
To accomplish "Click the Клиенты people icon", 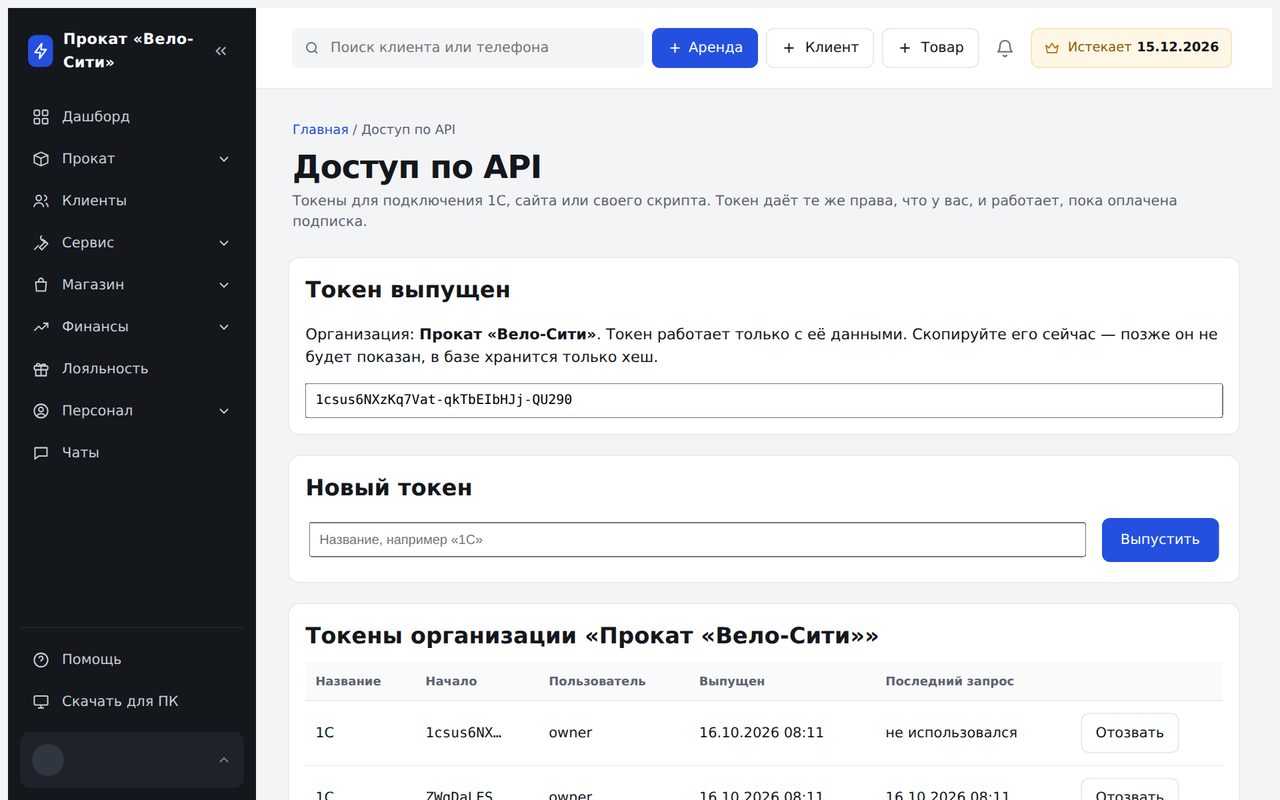I will point(41,201).
